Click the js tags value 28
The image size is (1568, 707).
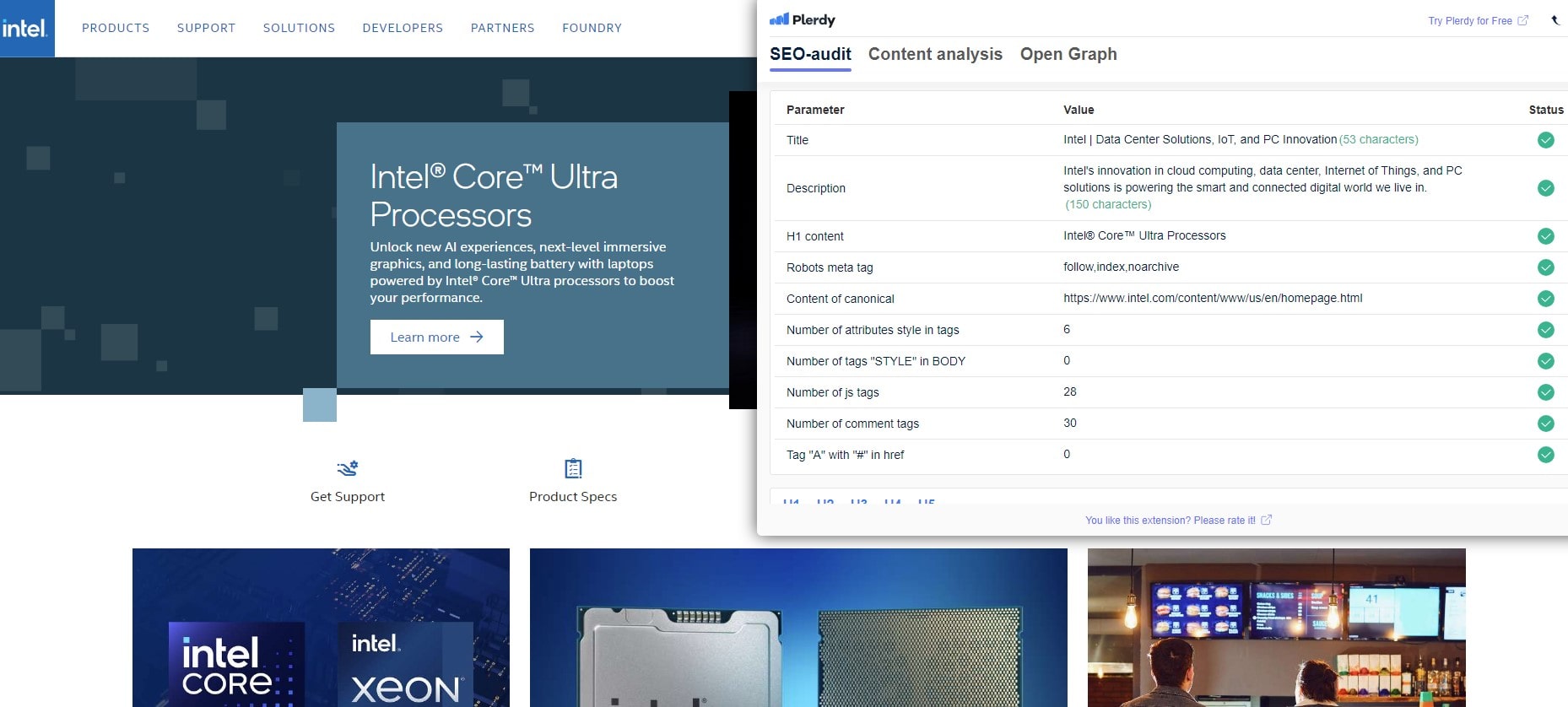pyautogui.click(x=1070, y=391)
